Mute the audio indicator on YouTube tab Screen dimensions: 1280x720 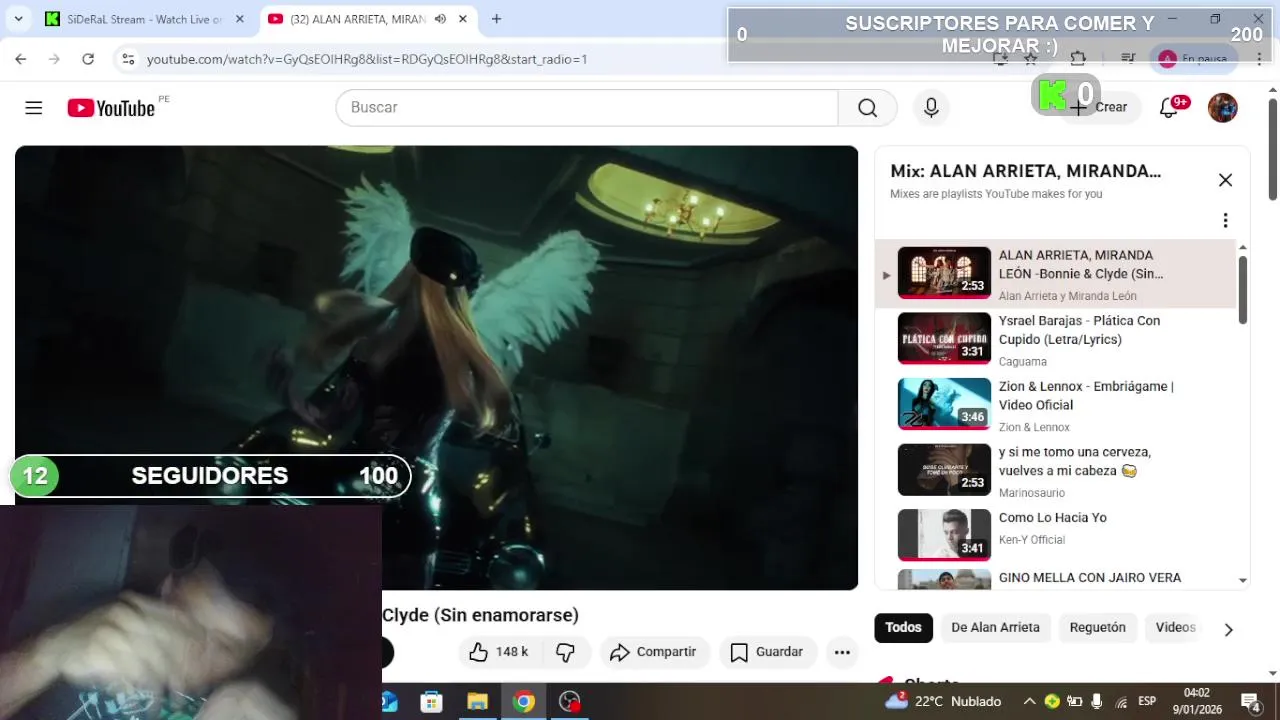coord(440,19)
